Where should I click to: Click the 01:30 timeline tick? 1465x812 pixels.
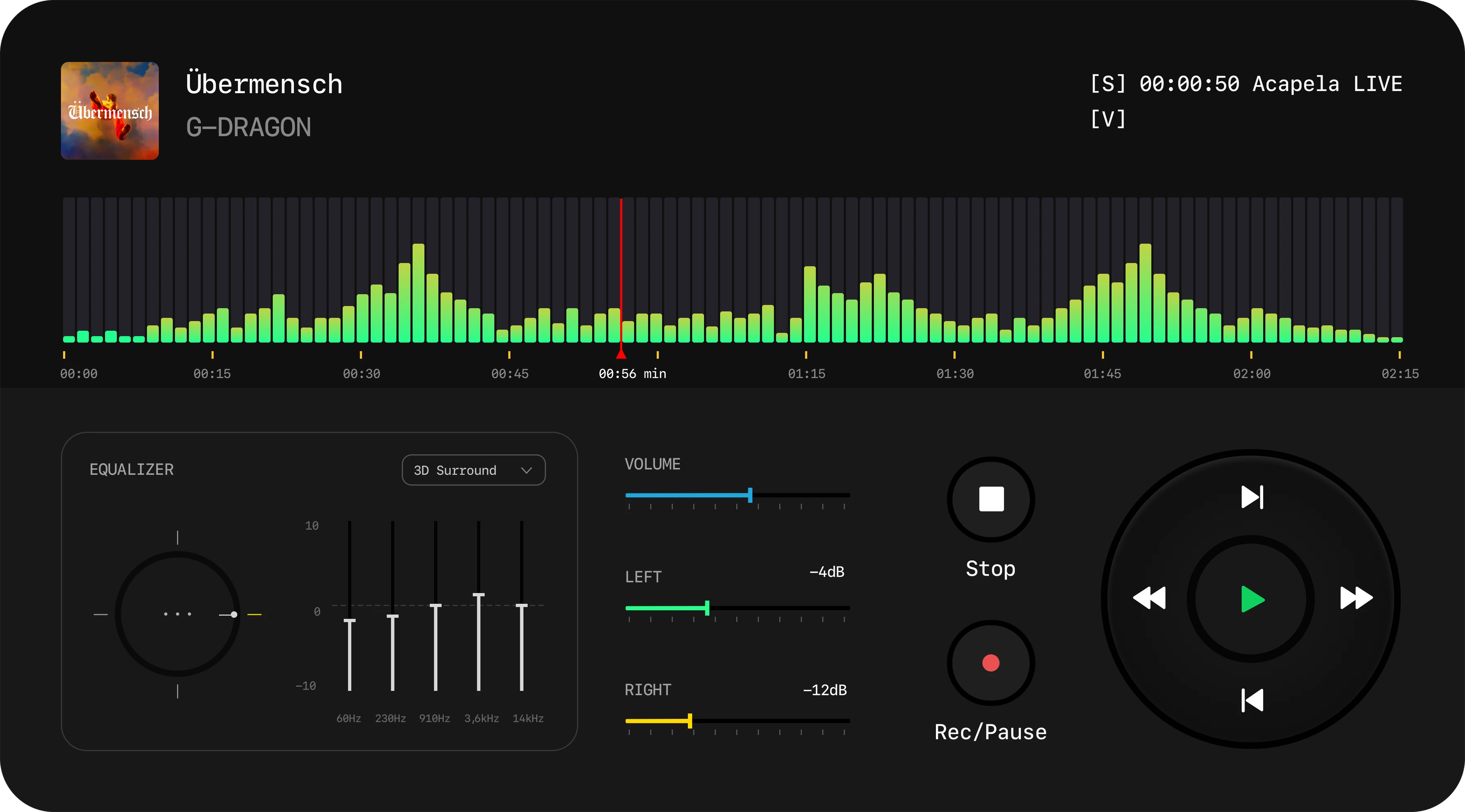tap(954, 355)
